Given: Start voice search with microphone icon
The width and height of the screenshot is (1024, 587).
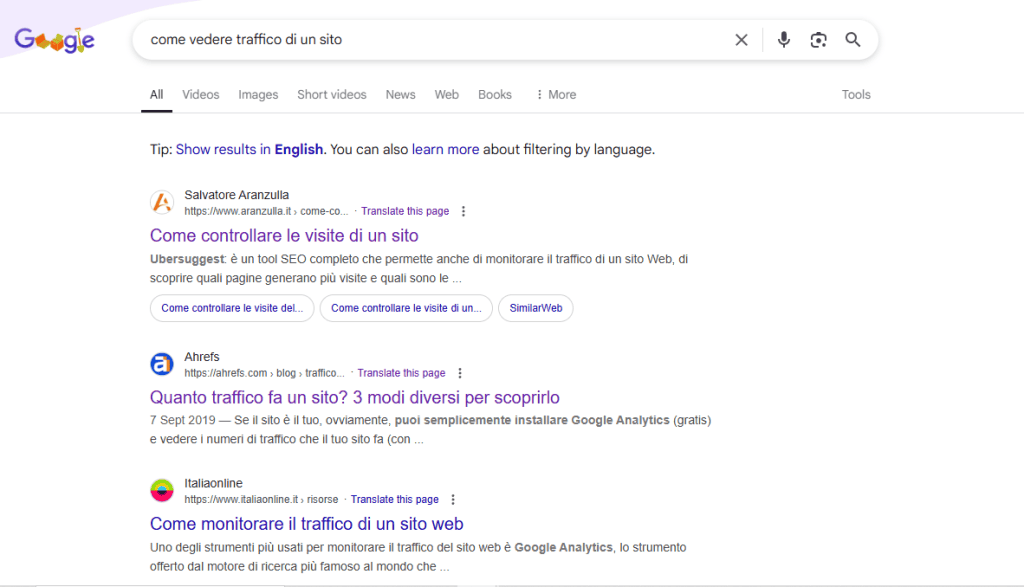Looking at the screenshot, I should [x=784, y=40].
